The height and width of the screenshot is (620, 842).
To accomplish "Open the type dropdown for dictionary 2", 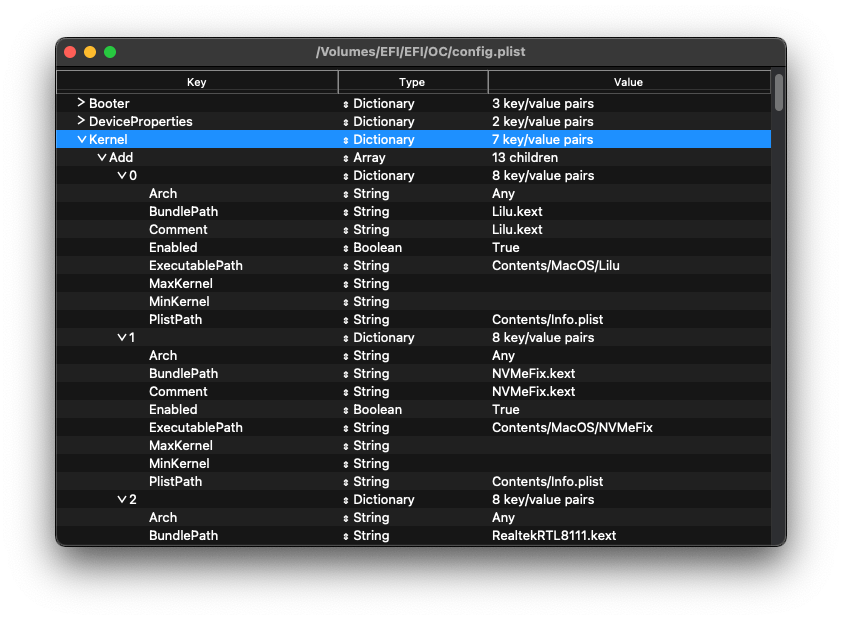I will coord(346,500).
